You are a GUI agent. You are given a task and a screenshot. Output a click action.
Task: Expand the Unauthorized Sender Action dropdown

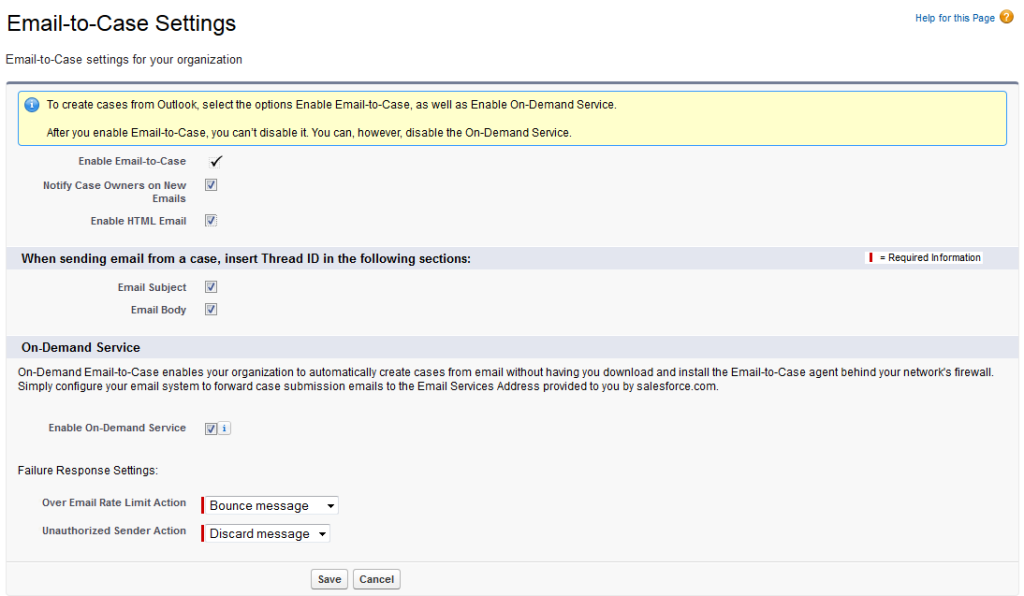pyautogui.click(x=268, y=534)
